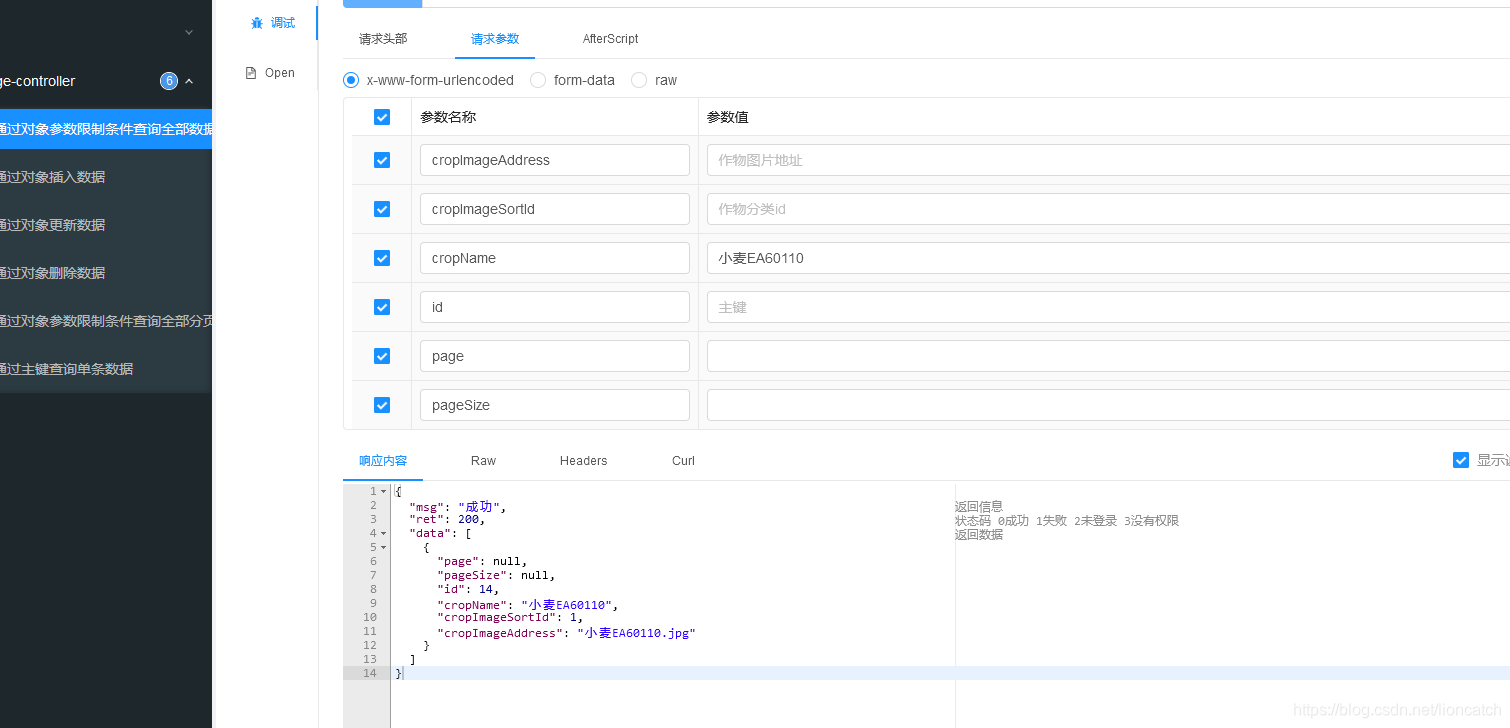Toggle the 显示说明 checkbox
The width and height of the screenshot is (1510, 728).
click(1461, 460)
